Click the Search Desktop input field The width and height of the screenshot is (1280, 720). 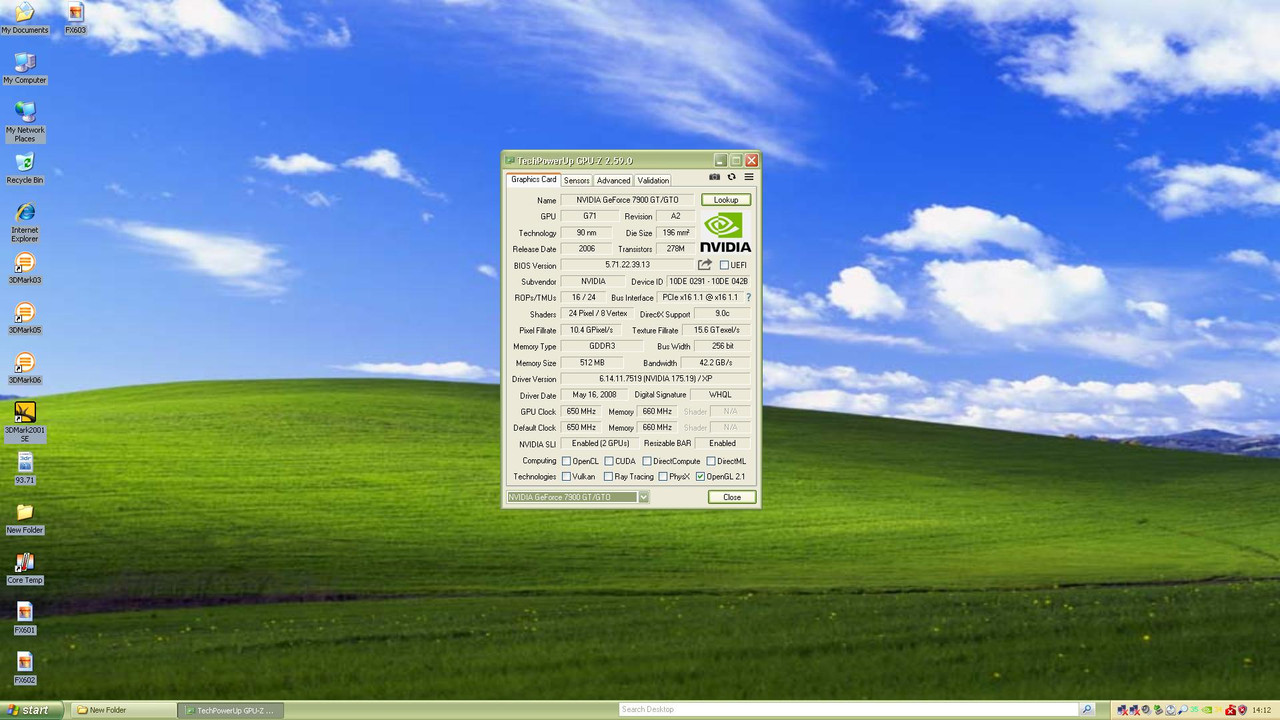pos(848,709)
